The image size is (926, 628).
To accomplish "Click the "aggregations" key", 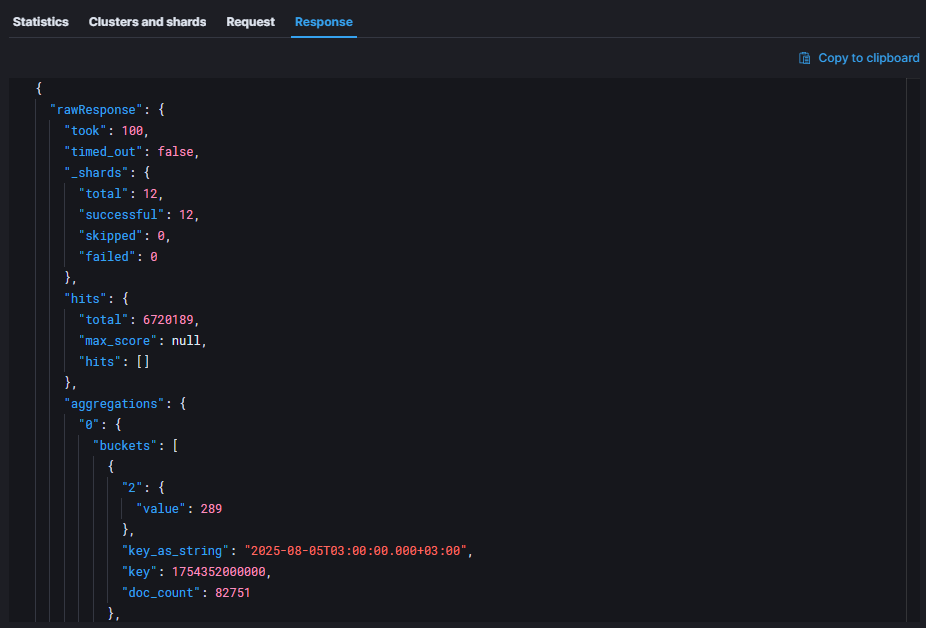I will coord(114,404).
